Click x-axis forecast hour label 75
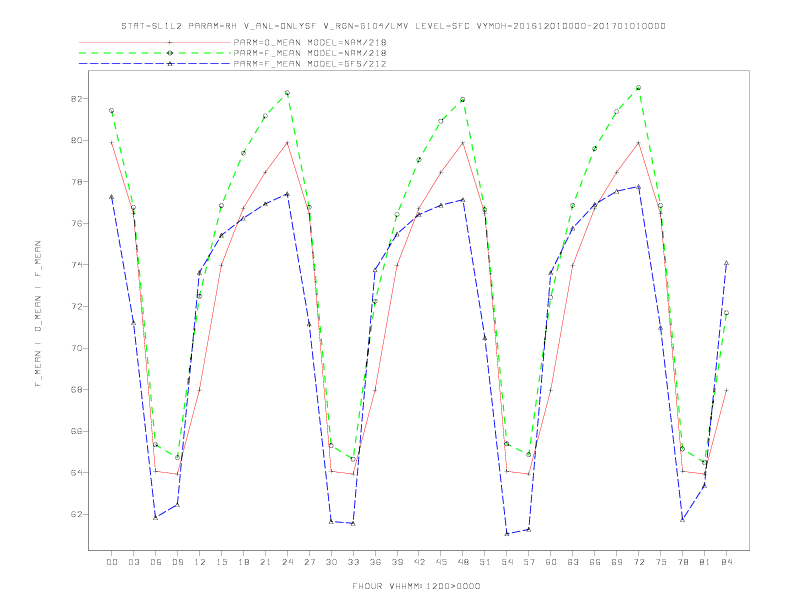This screenshot has width=792, height=612. tap(661, 562)
